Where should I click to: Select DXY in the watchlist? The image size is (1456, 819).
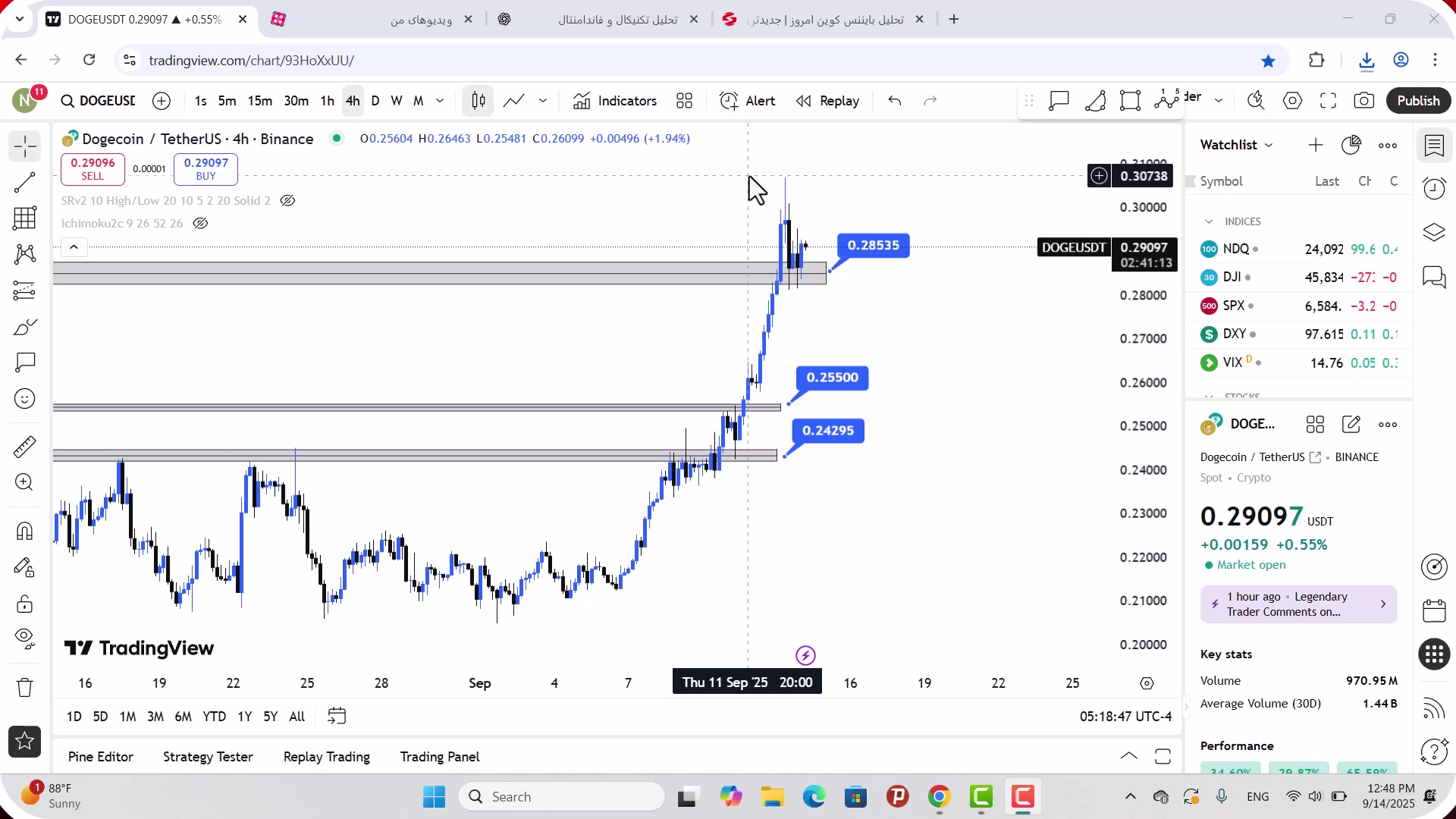point(1298,334)
